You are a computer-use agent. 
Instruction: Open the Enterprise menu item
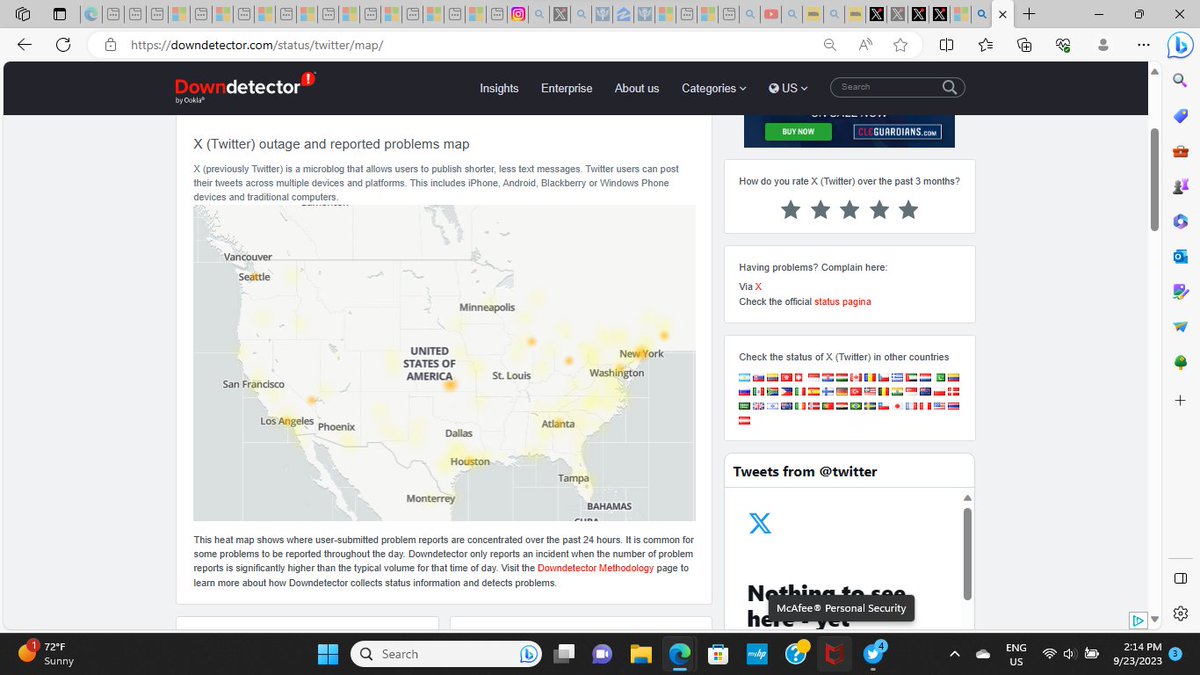pyautogui.click(x=567, y=88)
